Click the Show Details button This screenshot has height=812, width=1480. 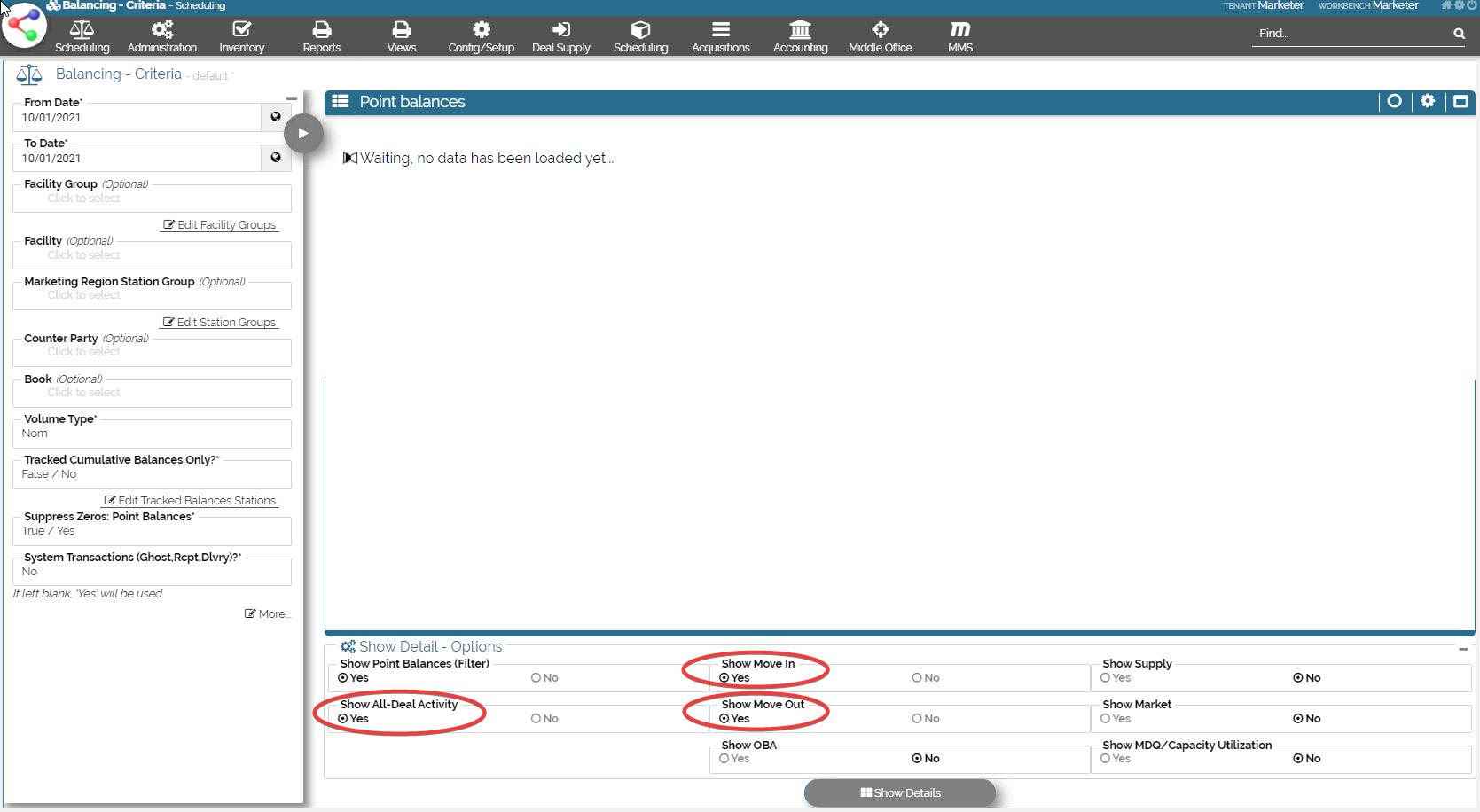pyautogui.click(x=899, y=792)
